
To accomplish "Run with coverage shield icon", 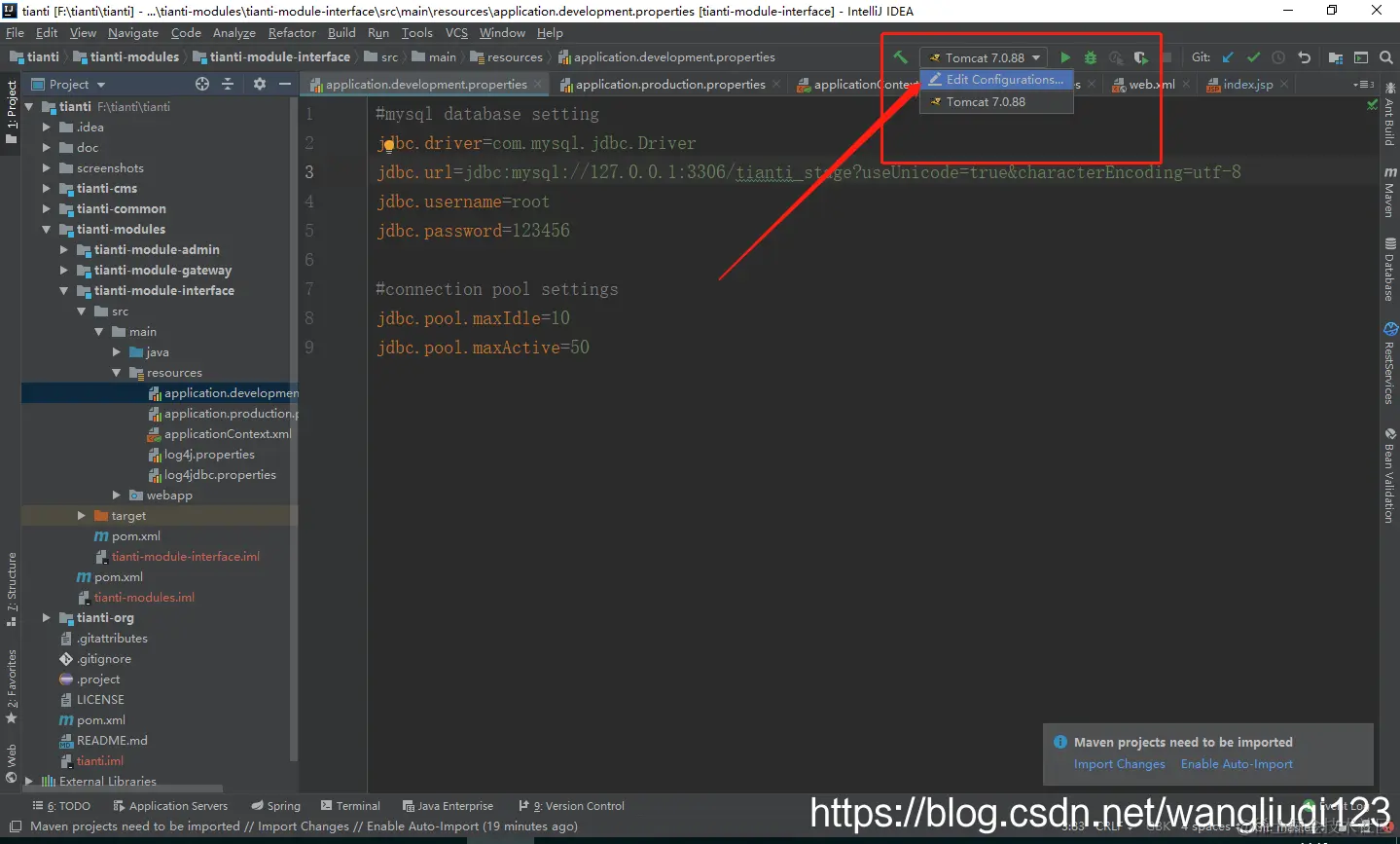I will pos(1140,57).
